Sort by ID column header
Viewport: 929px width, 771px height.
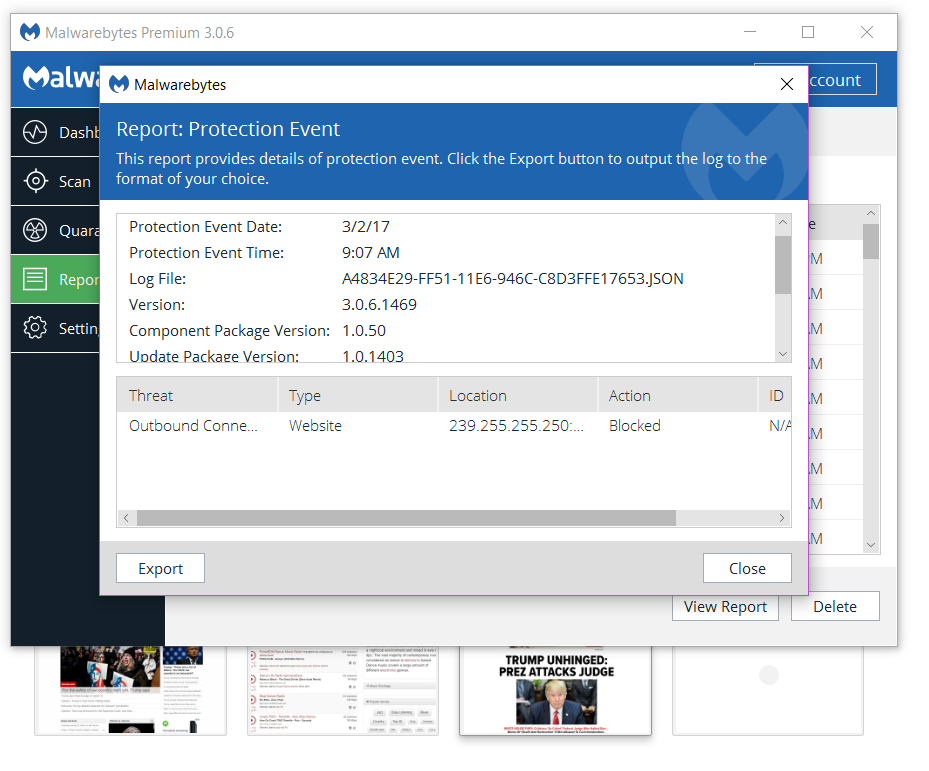(x=775, y=395)
